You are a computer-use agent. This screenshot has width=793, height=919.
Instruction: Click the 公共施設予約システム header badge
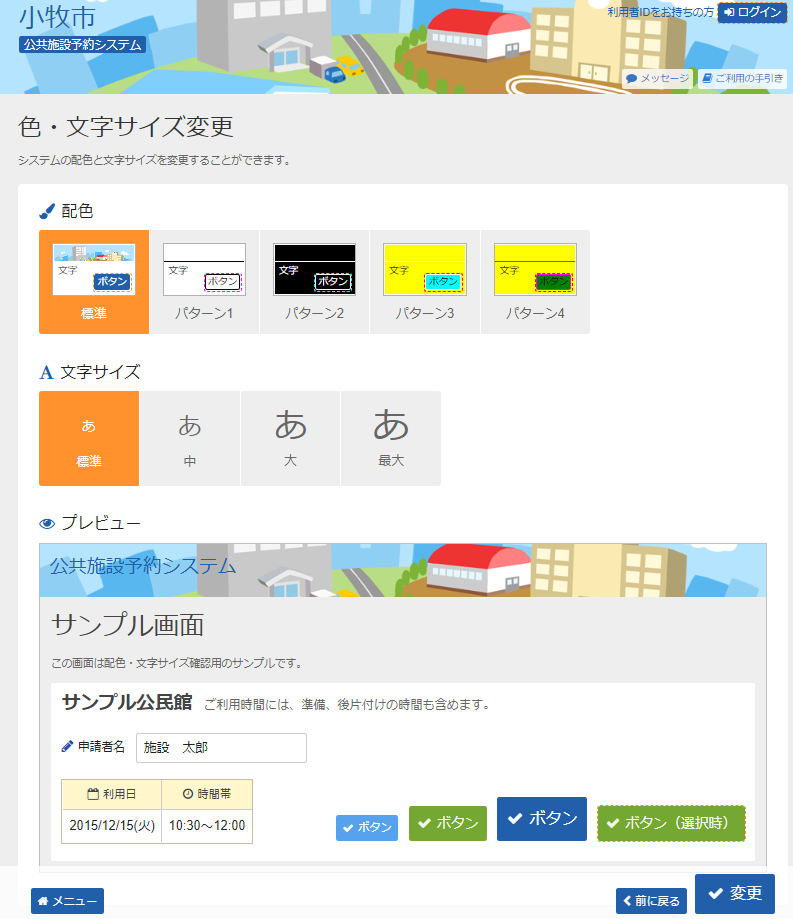coord(83,45)
